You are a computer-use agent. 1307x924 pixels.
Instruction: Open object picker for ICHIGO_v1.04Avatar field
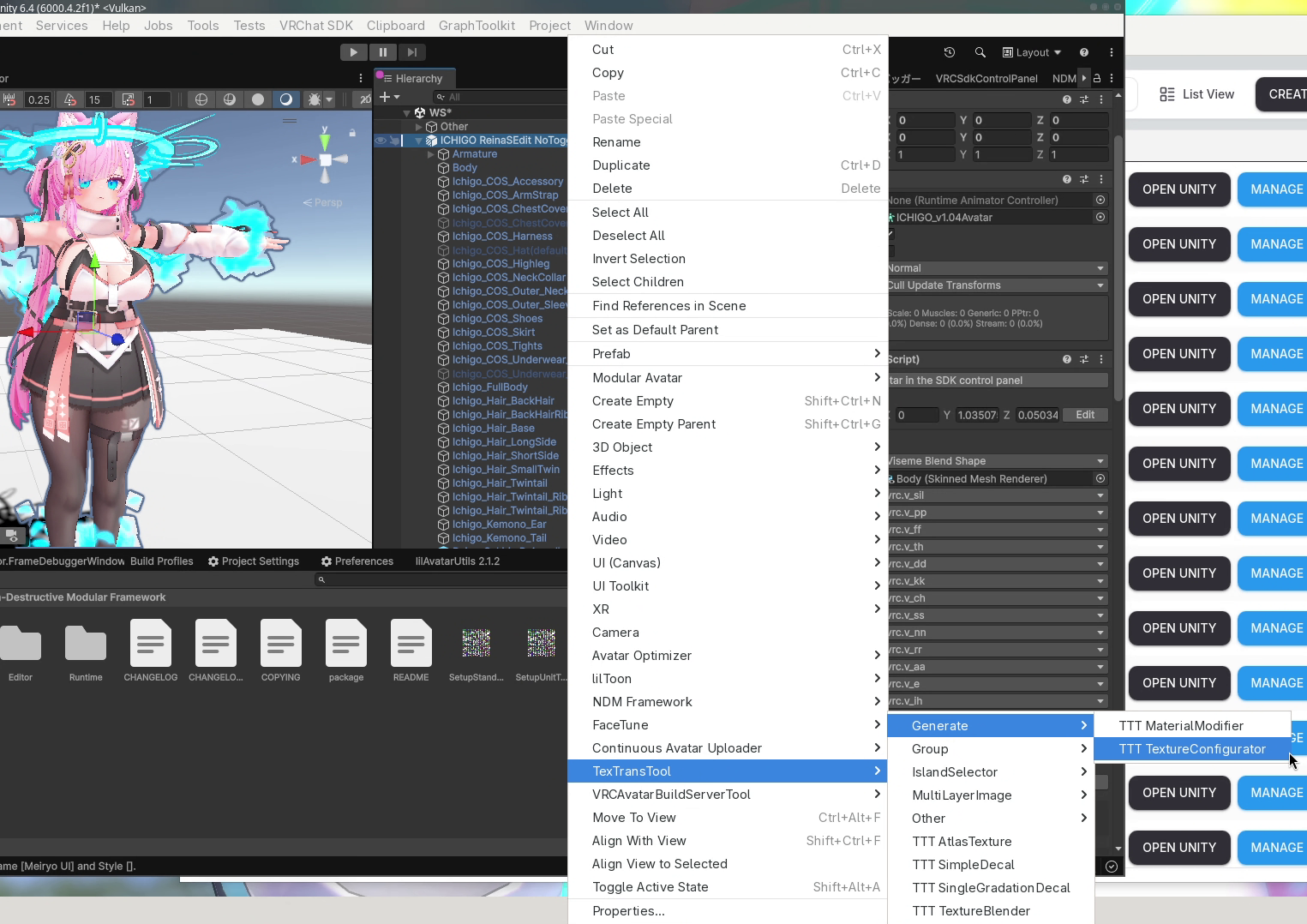click(x=1100, y=217)
